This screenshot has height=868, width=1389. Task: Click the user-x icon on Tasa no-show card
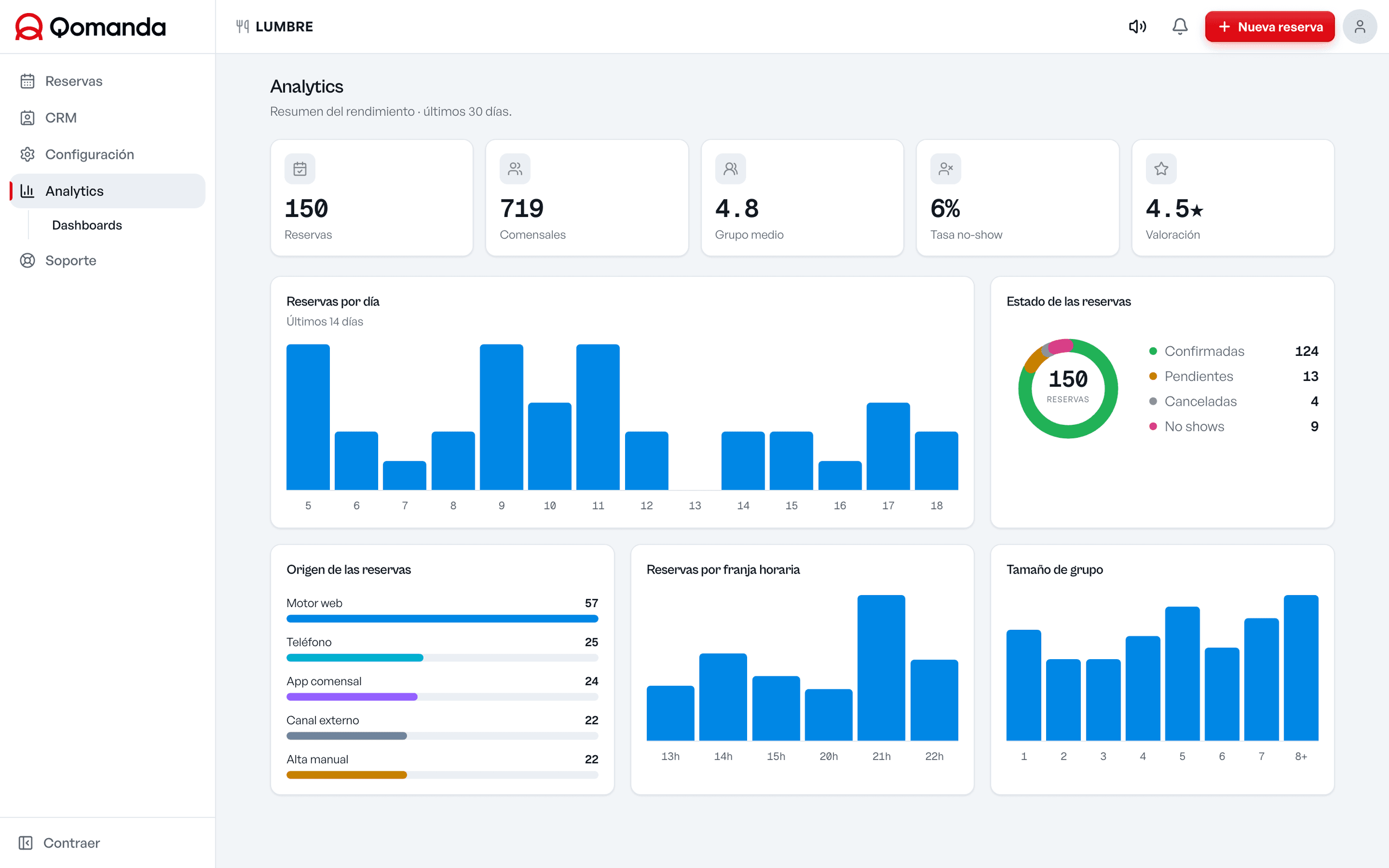[945, 169]
